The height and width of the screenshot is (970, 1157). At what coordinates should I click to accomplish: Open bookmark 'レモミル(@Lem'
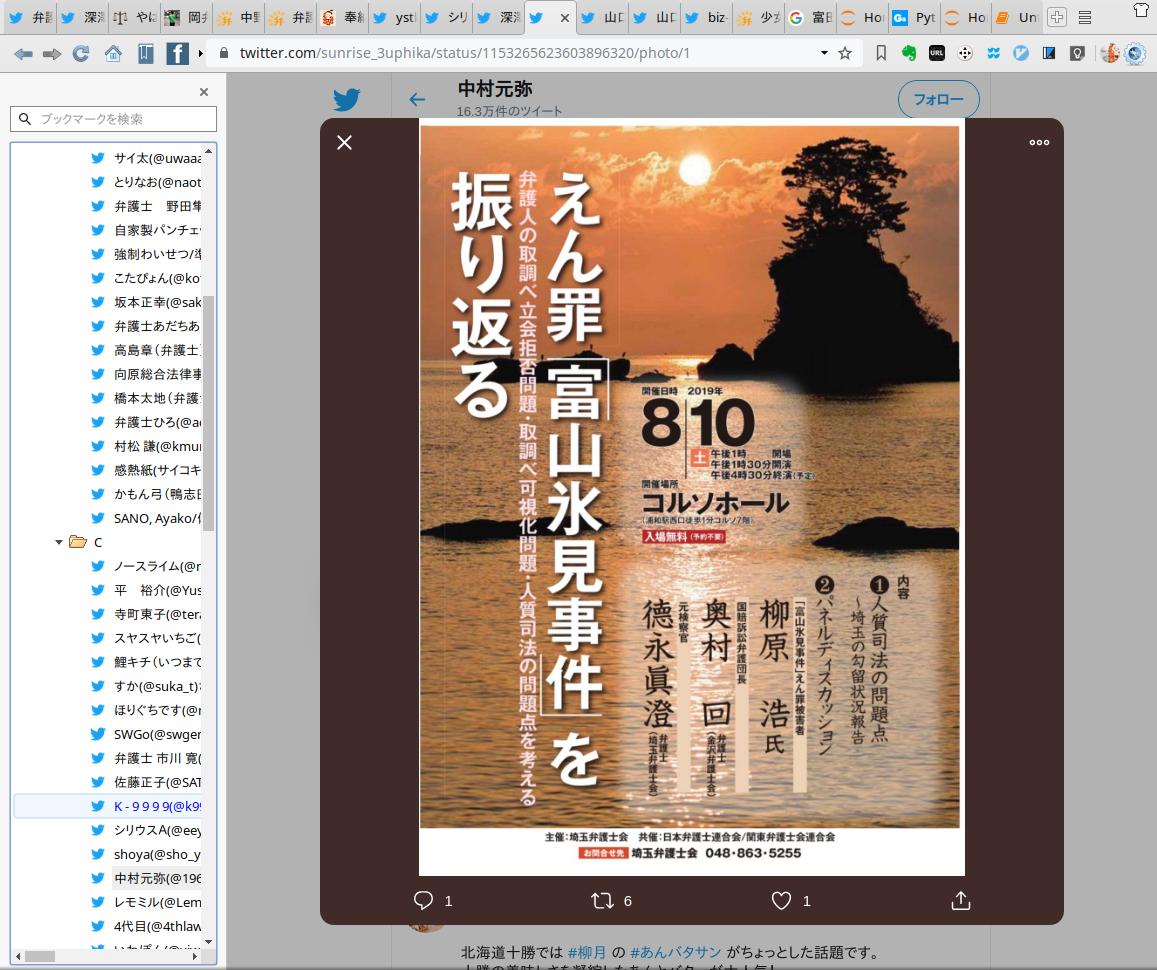[x=146, y=901]
